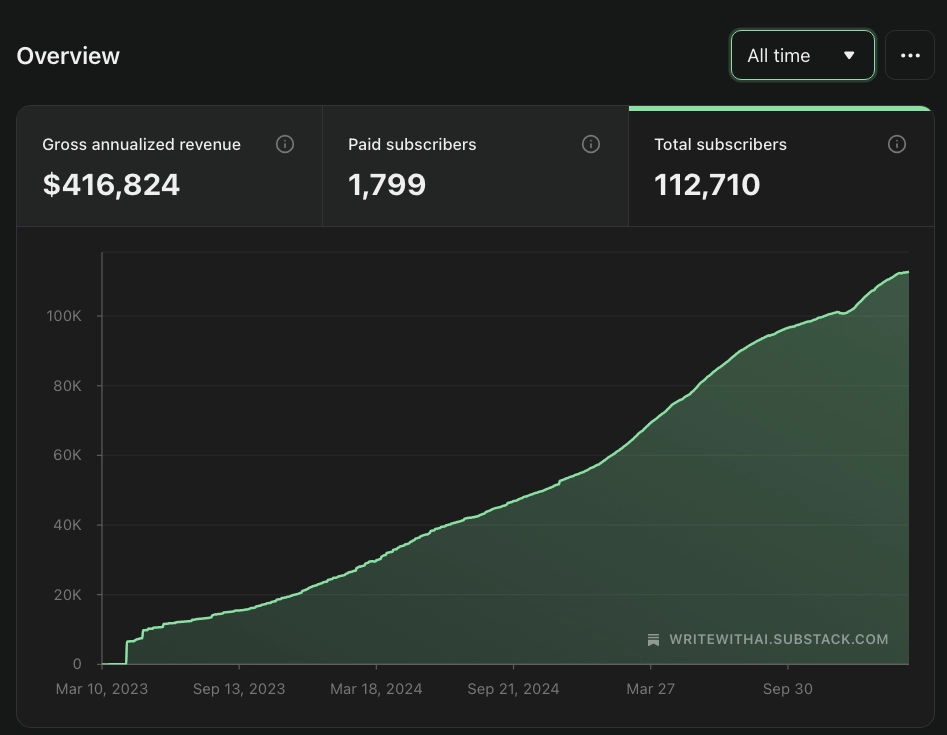
Task: Click the 80K y-axis label
Action: coord(67,386)
